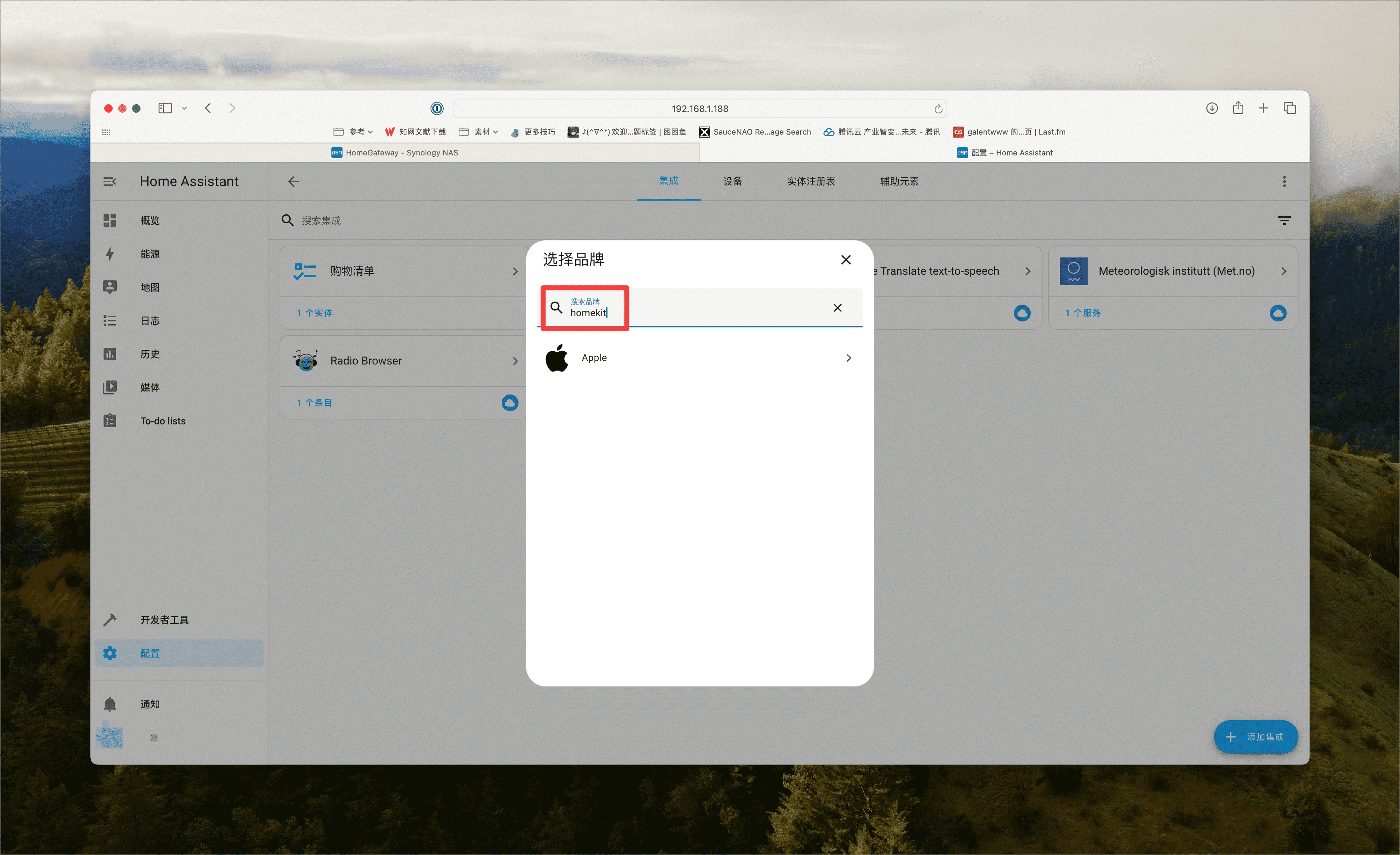1400x855 pixels.
Task: Click the sidebar collapse menu icon
Action: (x=110, y=181)
